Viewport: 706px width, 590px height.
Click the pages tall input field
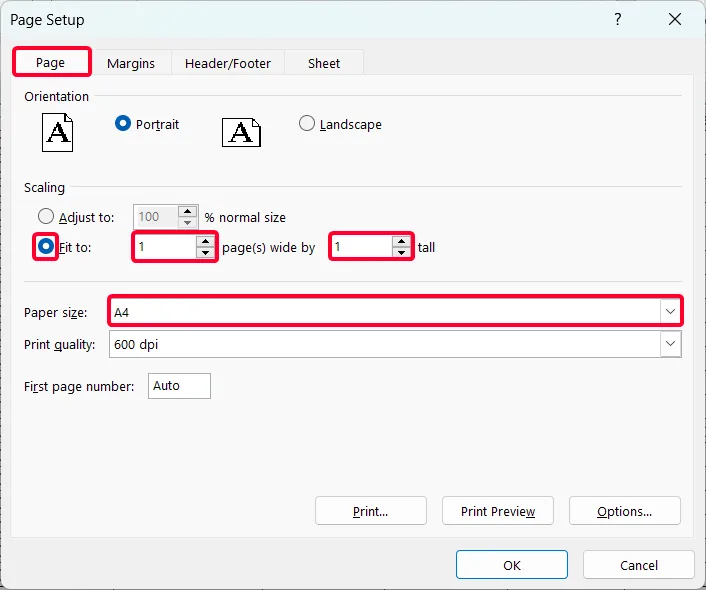pyautogui.click(x=362, y=246)
